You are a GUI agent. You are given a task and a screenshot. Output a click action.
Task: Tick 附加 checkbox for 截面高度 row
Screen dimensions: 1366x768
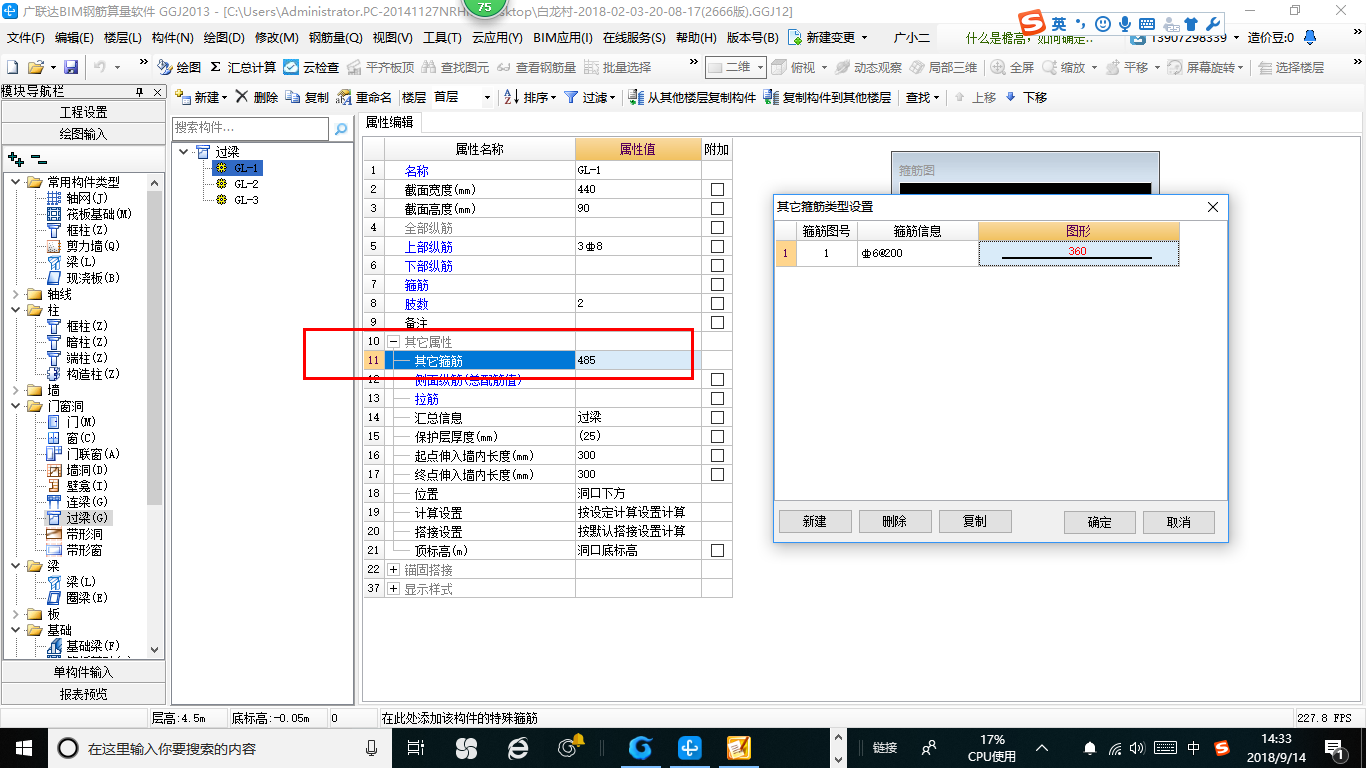(x=717, y=209)
